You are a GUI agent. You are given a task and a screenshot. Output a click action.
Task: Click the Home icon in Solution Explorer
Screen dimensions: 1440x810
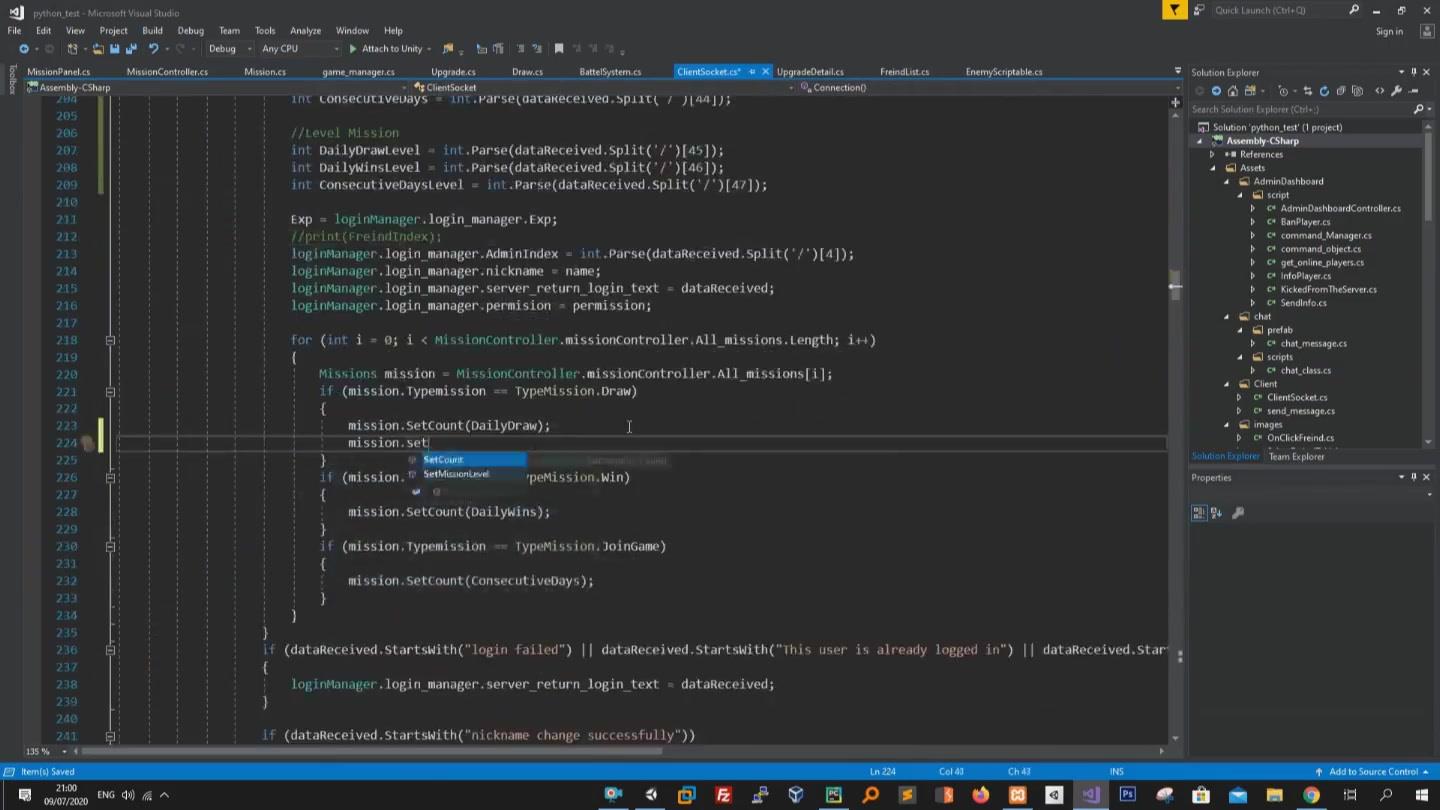point(1233,91)
